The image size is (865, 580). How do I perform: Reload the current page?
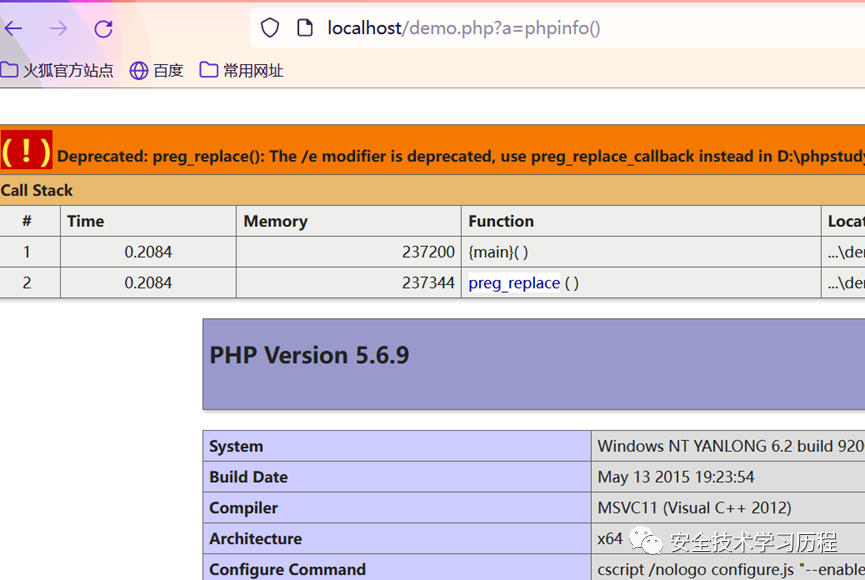[103, 29]
